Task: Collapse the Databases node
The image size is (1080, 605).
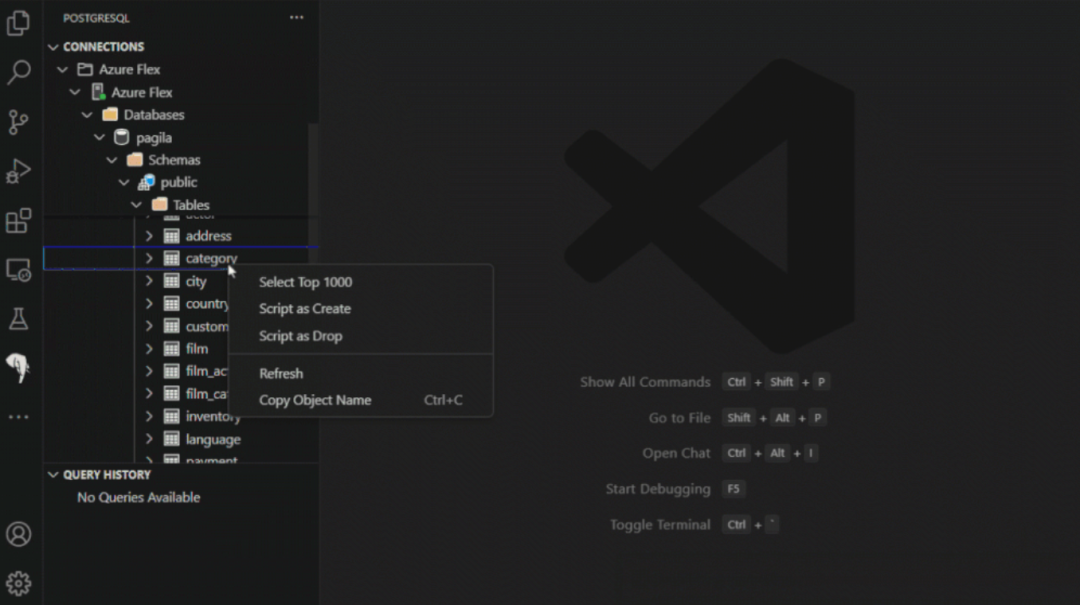Action: pos(87,115)
